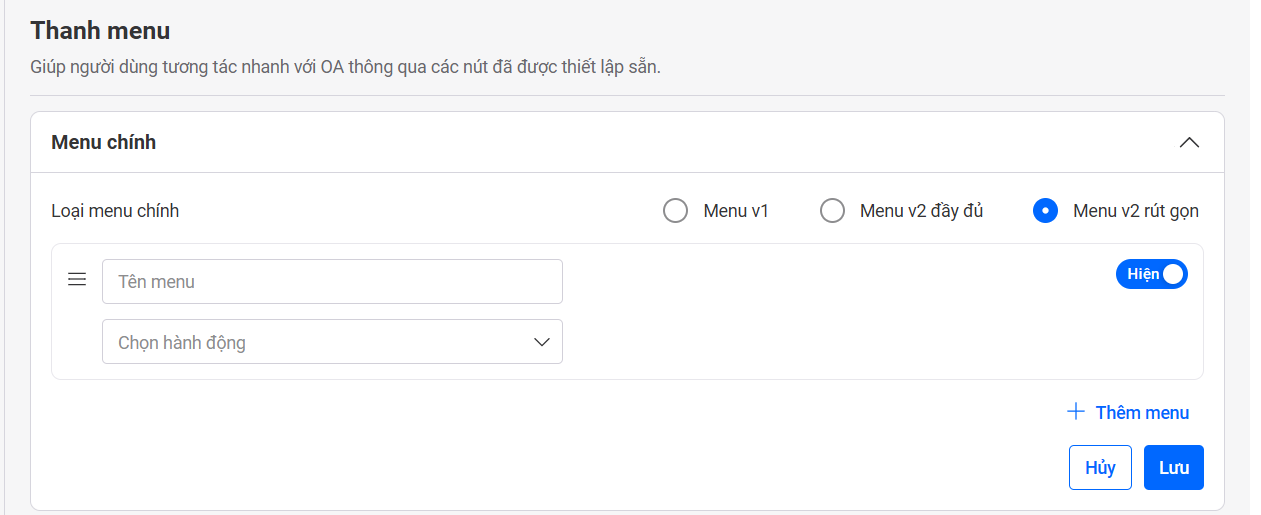1261x515 pixels.
Task: Click the Menu v2 rút gọn text label
Action: [1135, 211]
